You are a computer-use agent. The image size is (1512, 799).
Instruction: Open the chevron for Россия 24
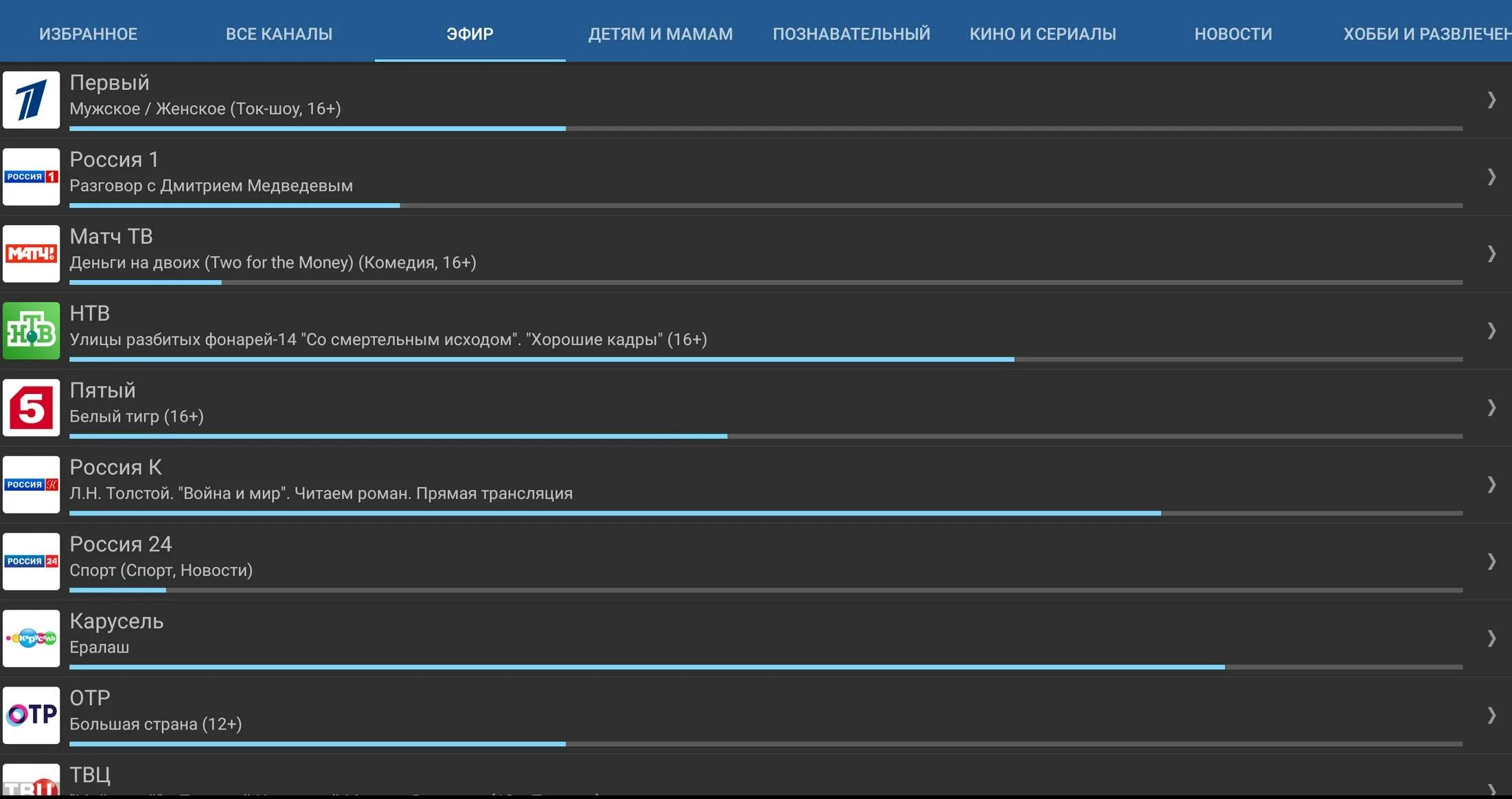click(x=1491, y=561)
